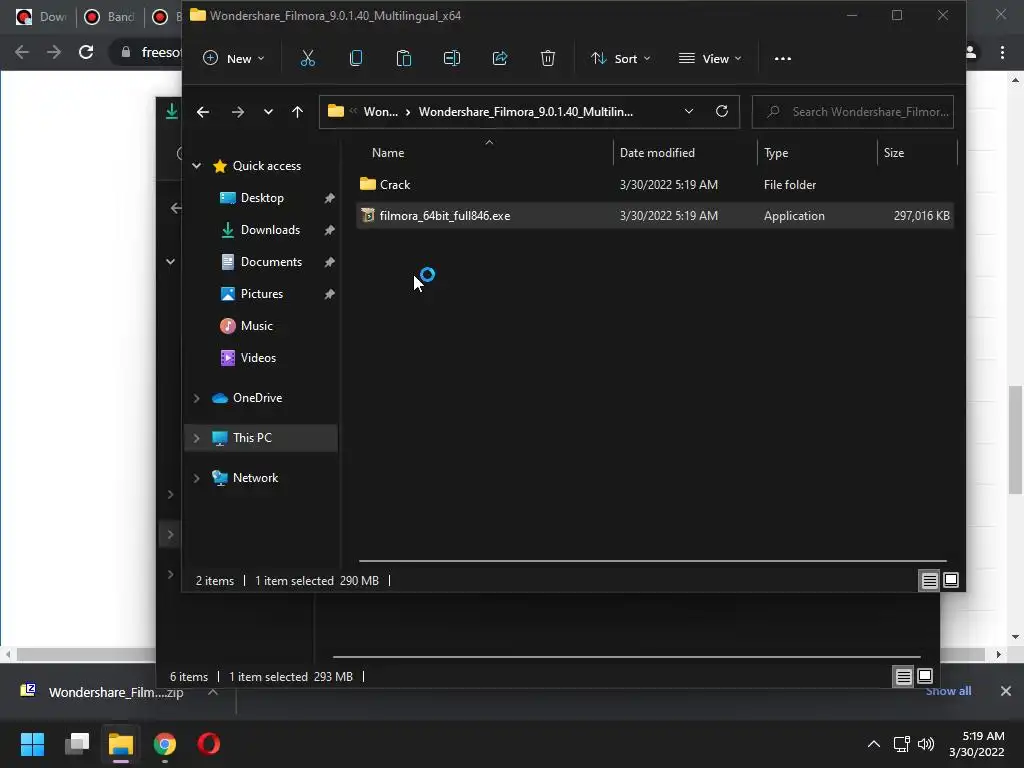Go back with the left arrow
Viewport: 1024px width, 768px height.
203,112
